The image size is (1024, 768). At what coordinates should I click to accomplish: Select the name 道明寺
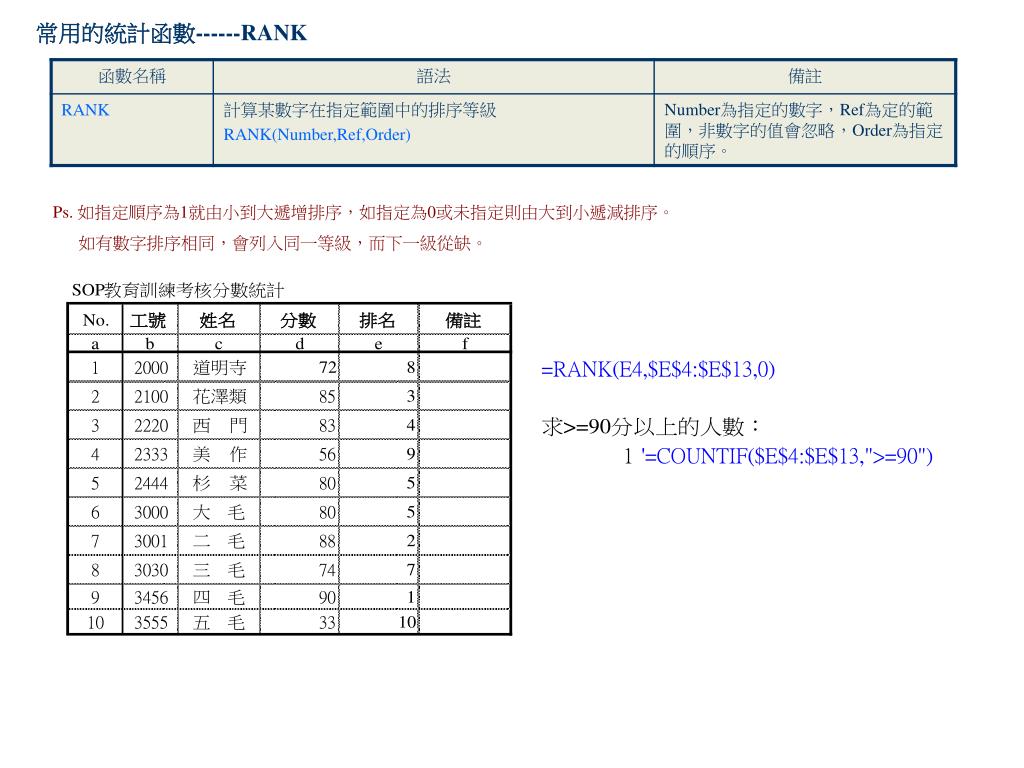pyautogui.click(x=219, y=368)
